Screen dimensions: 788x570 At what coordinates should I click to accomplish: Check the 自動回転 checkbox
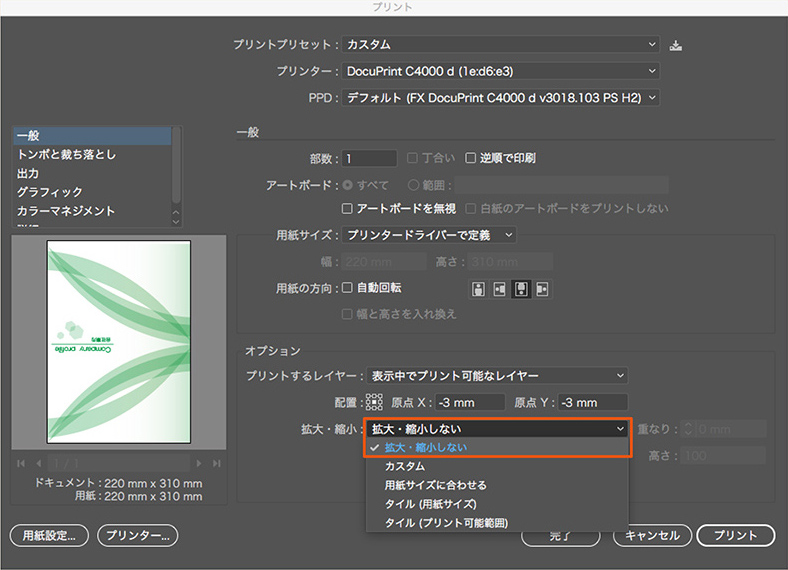348,287
